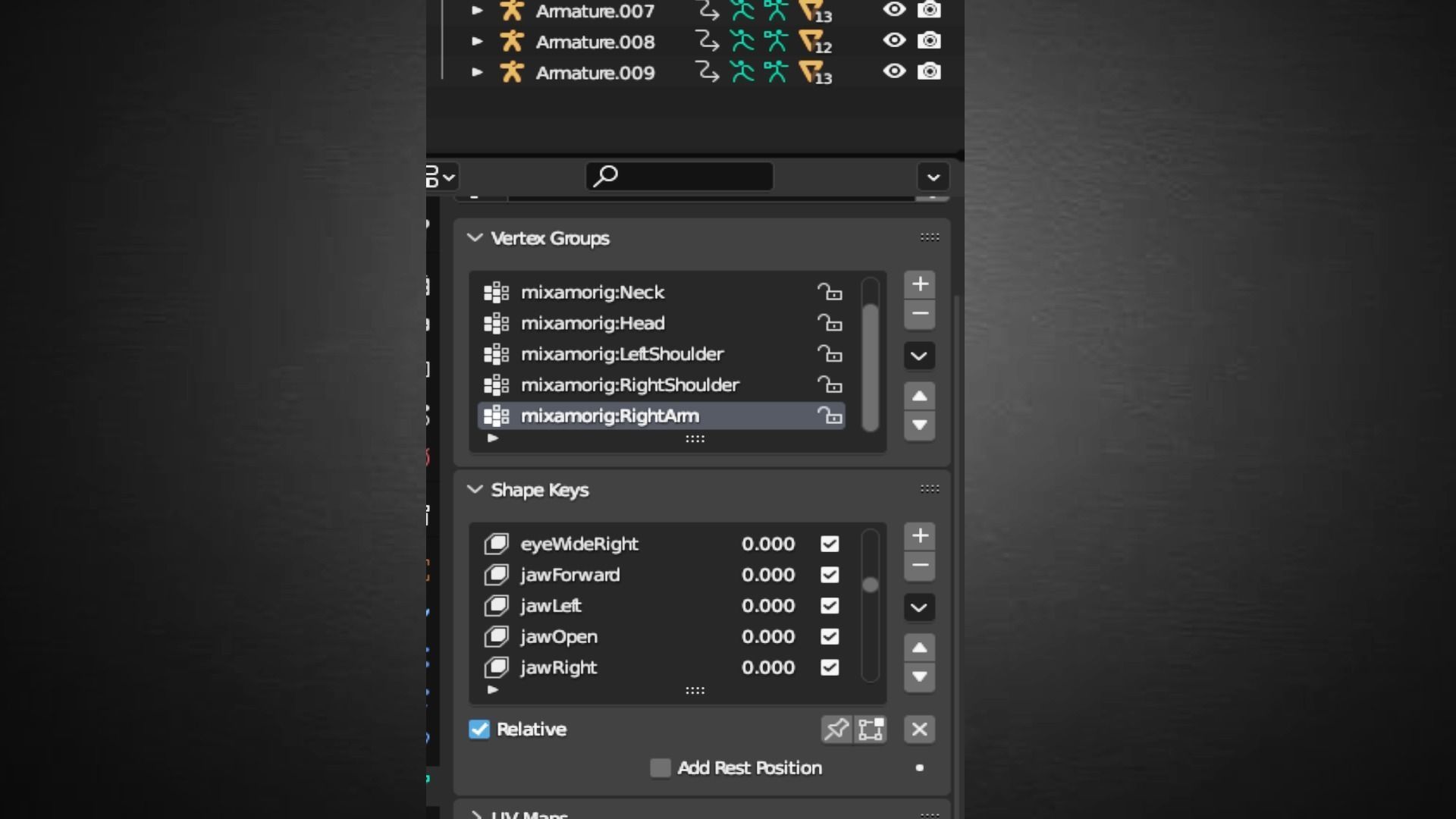1456x819 pixels.
Task: Click the add shape key plus icon
Action: point(919,536)
